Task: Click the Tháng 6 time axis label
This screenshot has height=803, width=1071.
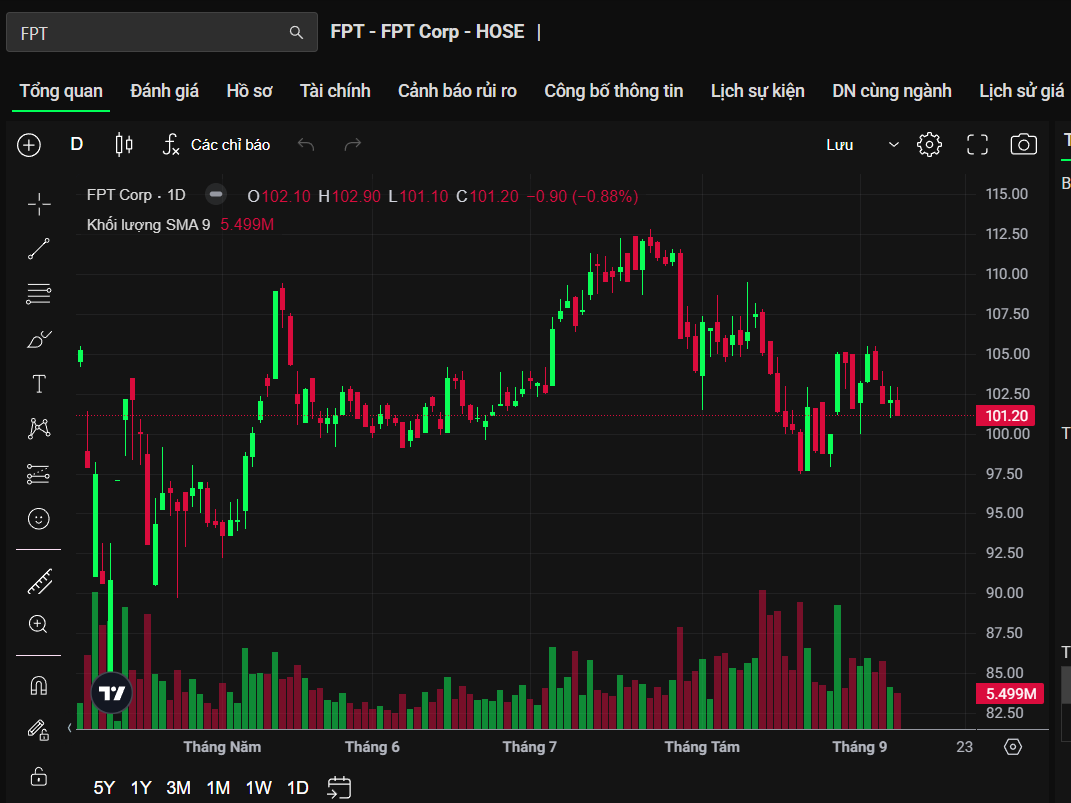Action: (372, 747)
